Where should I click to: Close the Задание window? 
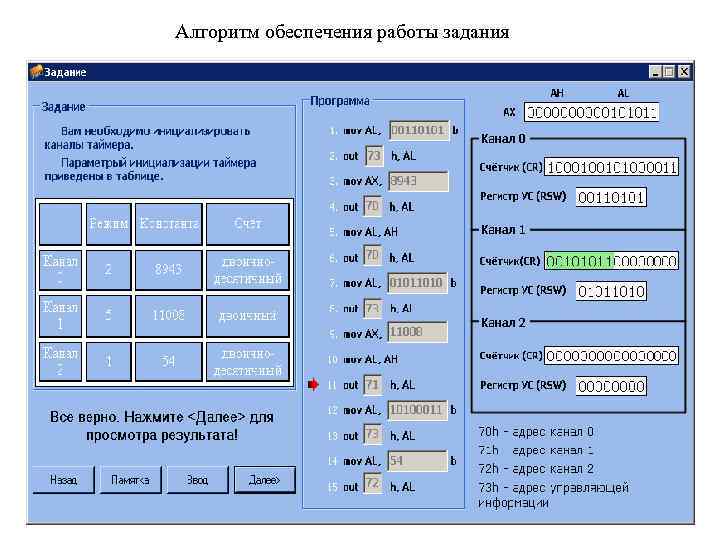coord(684,72)
